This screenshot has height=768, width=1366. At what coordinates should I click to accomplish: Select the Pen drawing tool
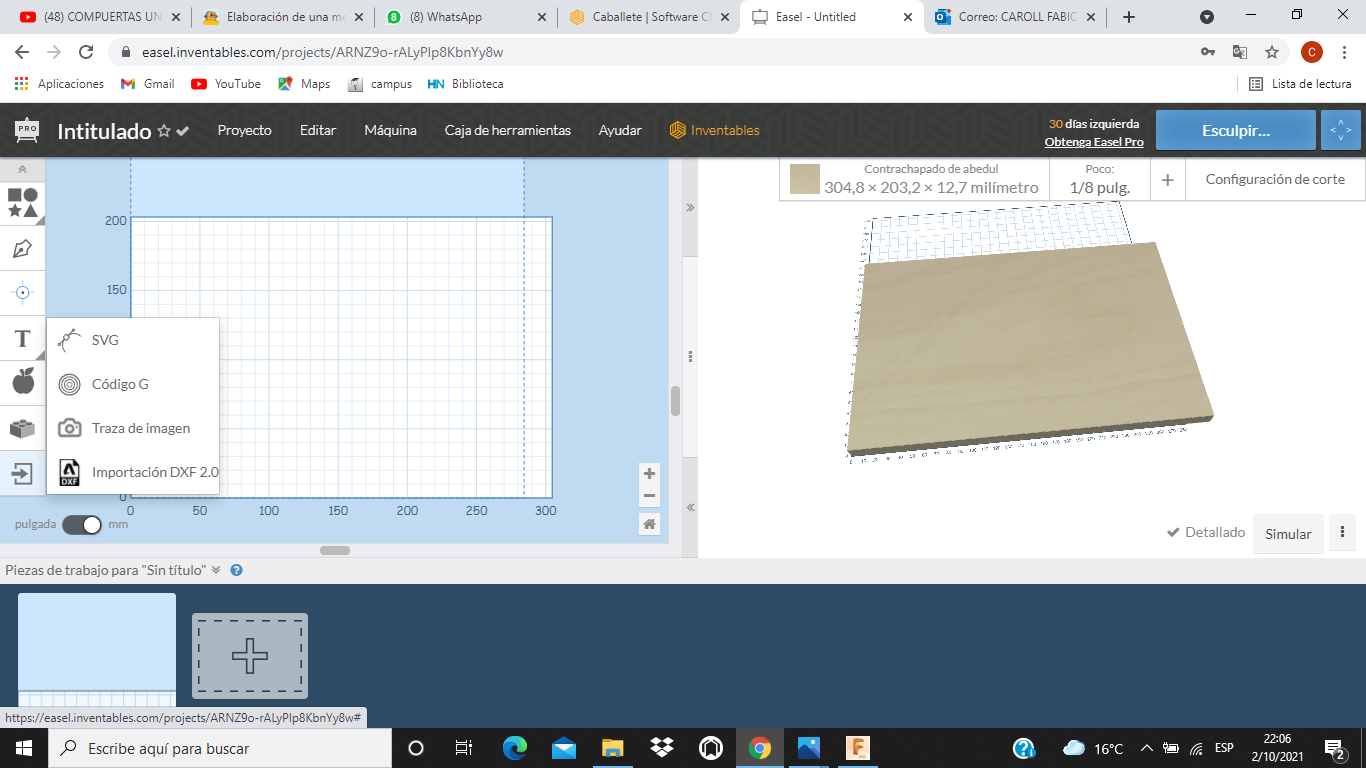[x=23, y=248]
